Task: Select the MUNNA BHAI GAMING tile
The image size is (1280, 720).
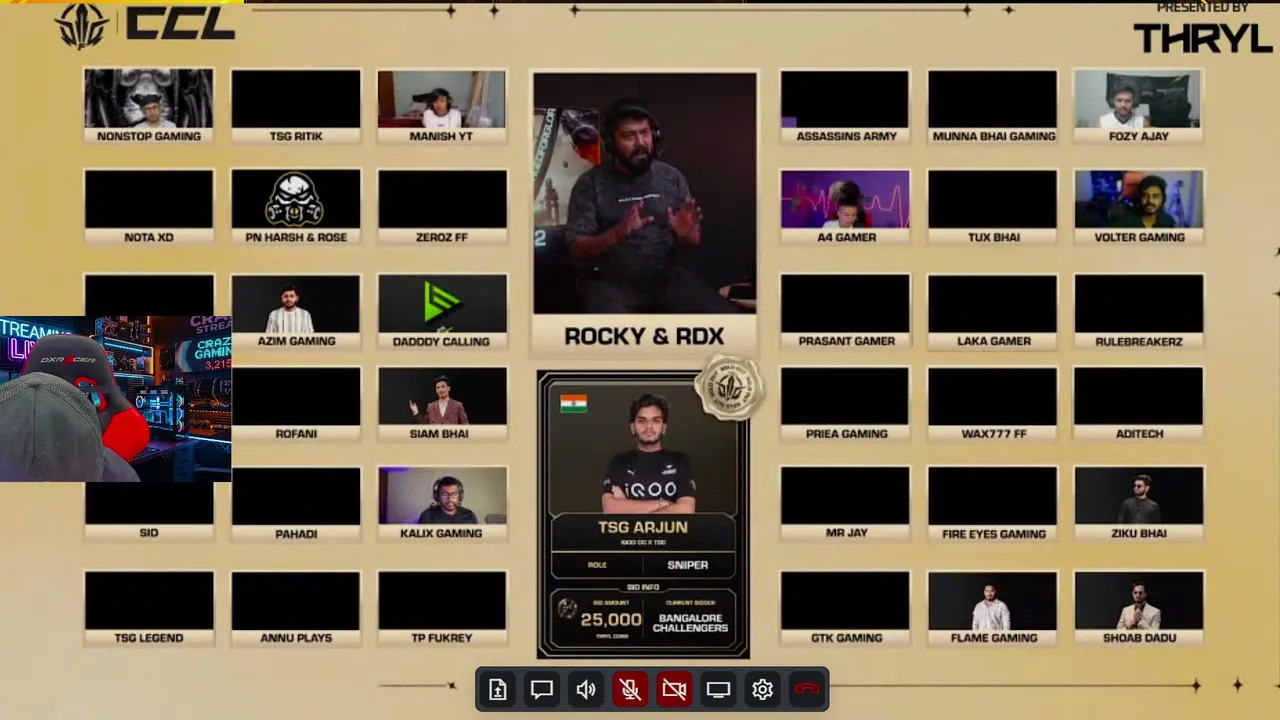Action: [993, 106]
